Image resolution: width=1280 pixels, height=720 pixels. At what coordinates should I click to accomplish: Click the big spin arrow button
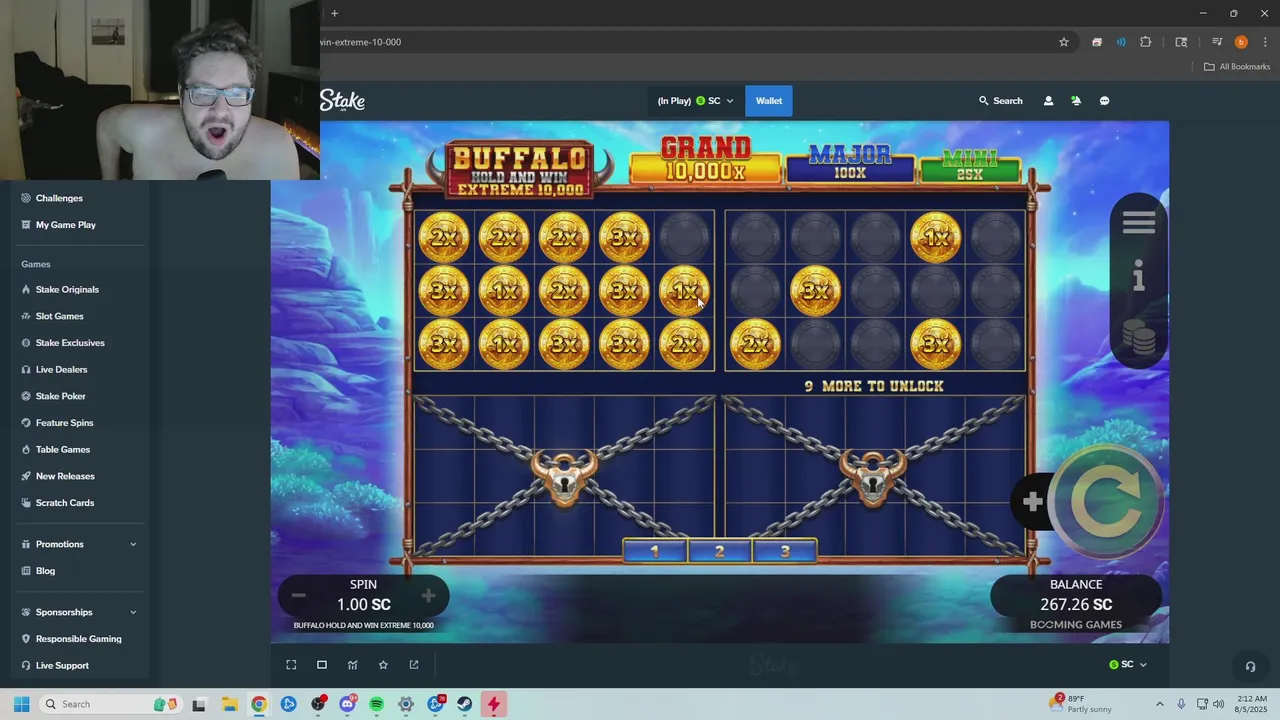pyautogui.click(x=1105, y=502)
